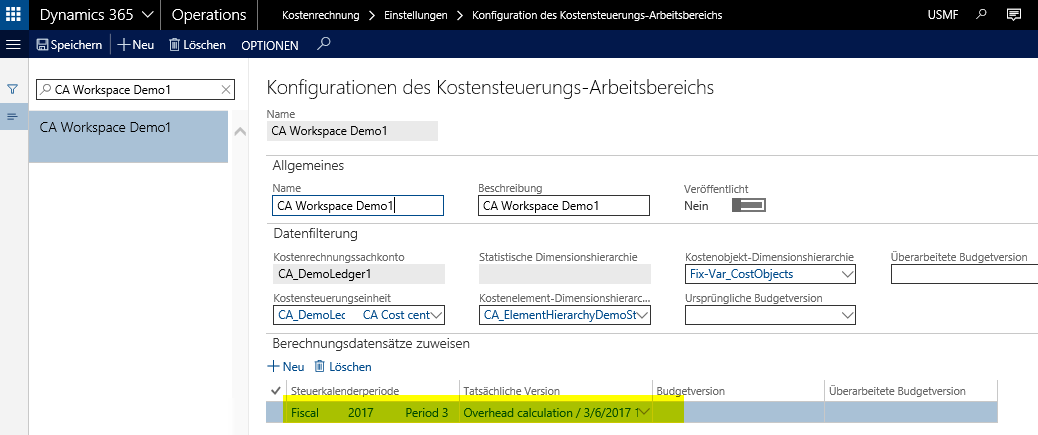Click the search magnifier in the top bar

(x=983, y=15)
